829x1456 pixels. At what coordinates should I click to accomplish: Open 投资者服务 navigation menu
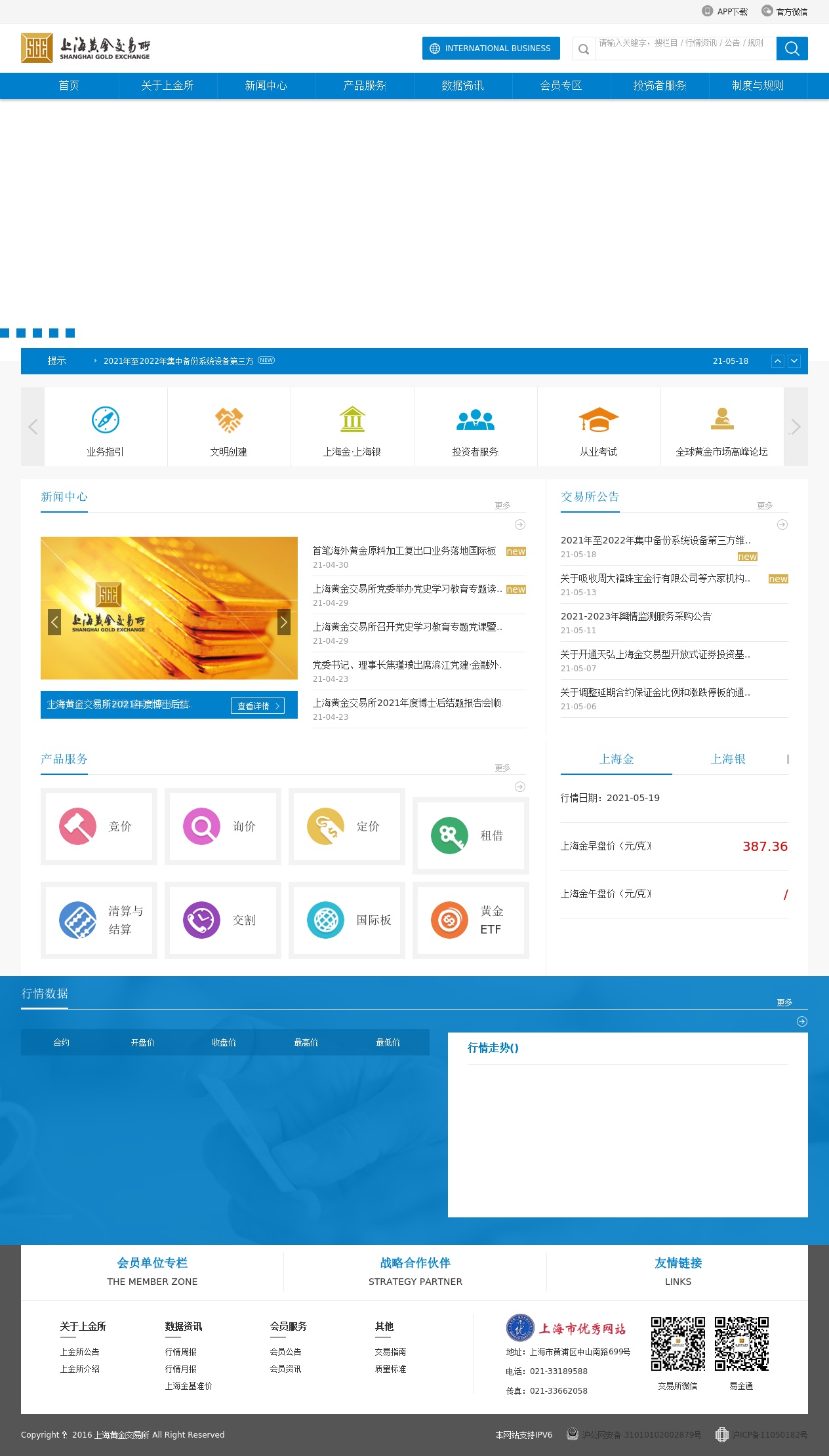pos(660,85)
